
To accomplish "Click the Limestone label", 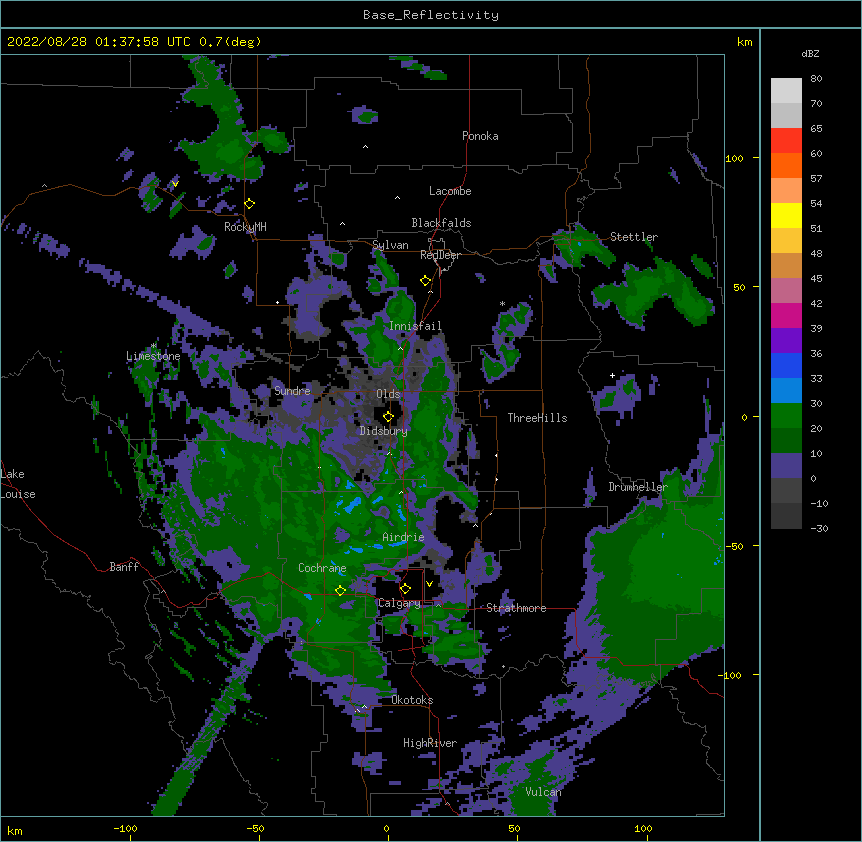I will [x=153, y=356].
